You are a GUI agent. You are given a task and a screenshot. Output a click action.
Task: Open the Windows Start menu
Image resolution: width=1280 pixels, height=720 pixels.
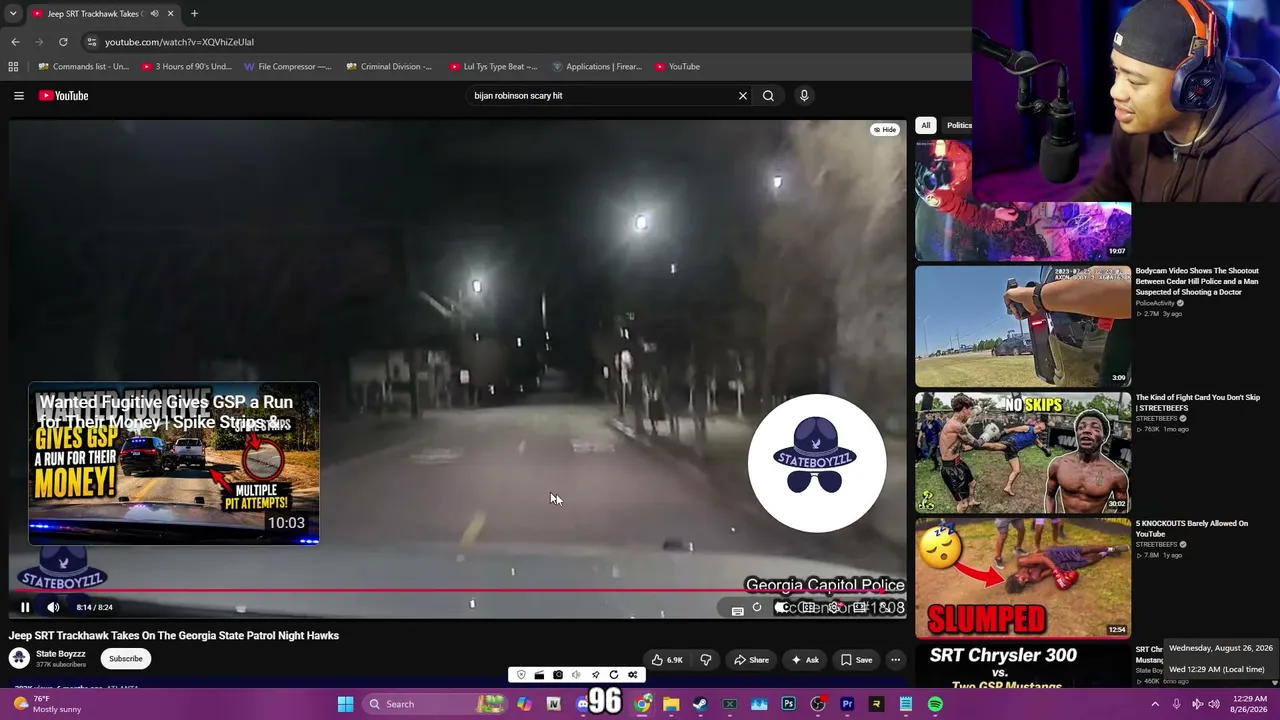[x=345, y=704]
